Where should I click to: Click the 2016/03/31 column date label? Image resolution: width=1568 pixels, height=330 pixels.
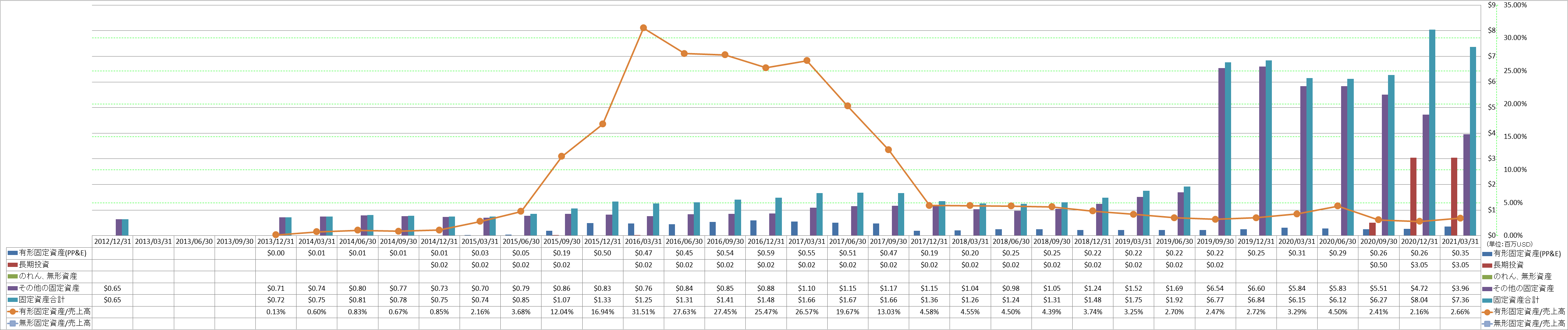643,242
